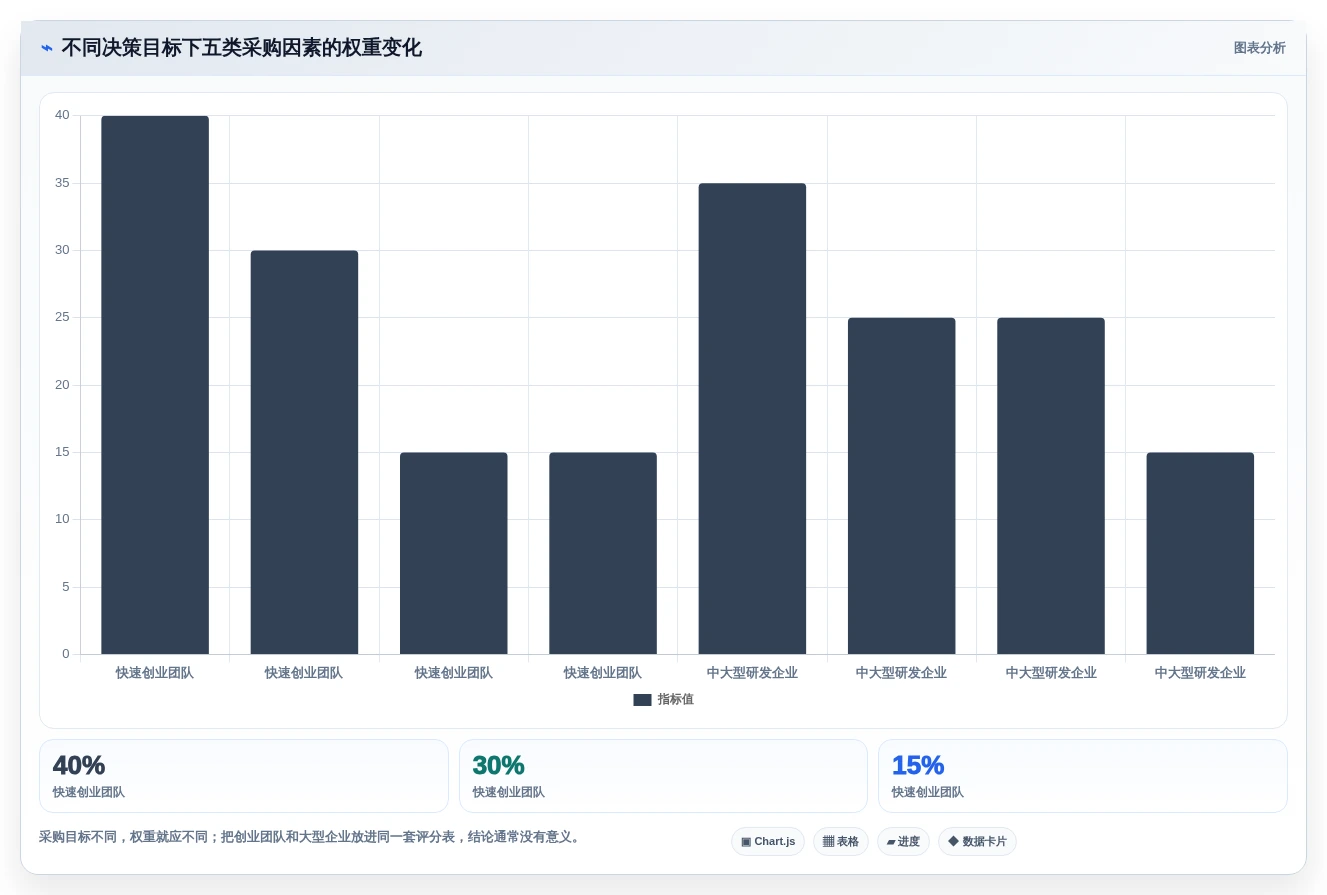The image size is (1327, 895).
Task: Click the diamond icon on the 数据卡片 chip
Action: coord(953,841)
